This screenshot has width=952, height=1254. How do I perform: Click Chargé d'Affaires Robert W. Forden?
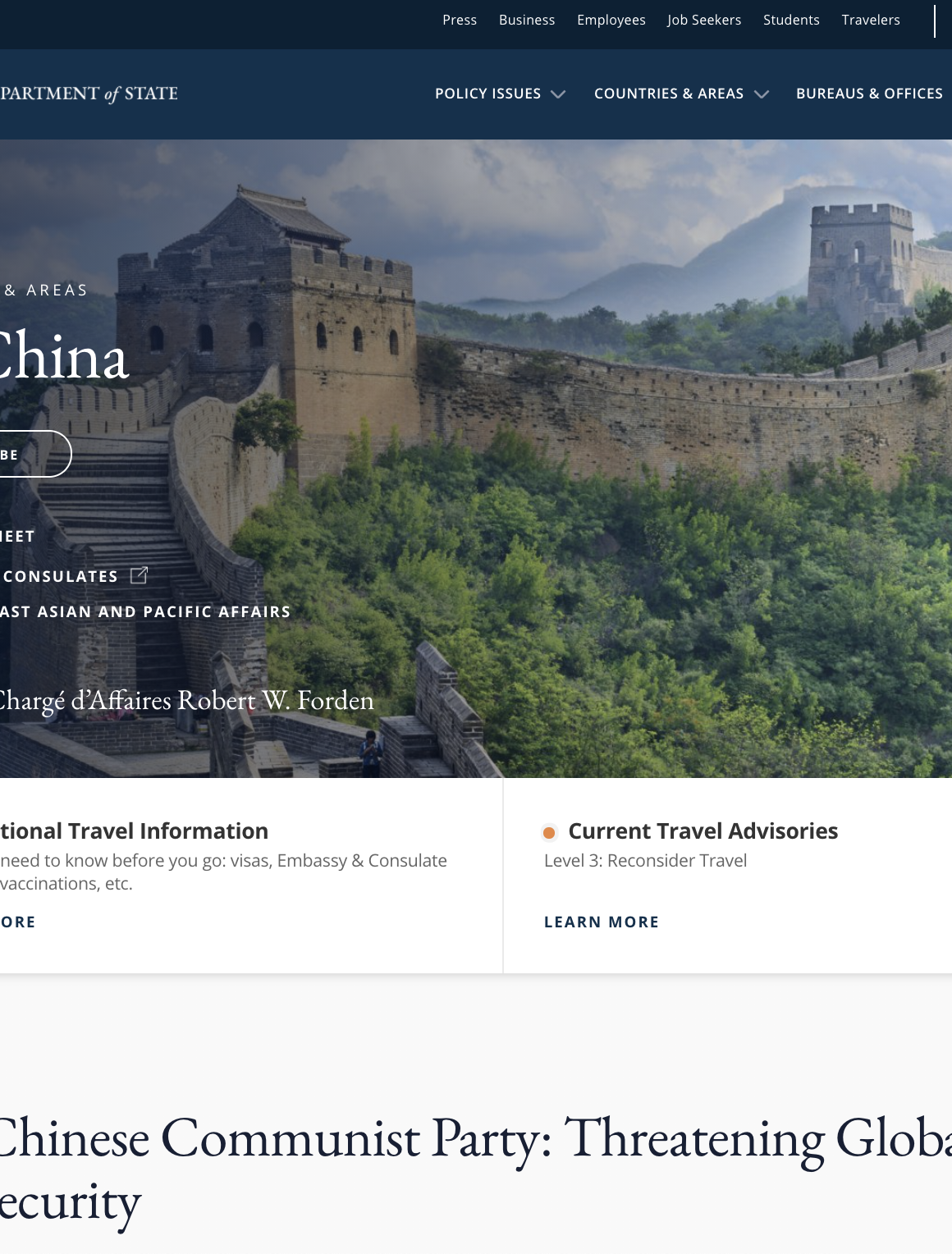[x=186, y=701]
